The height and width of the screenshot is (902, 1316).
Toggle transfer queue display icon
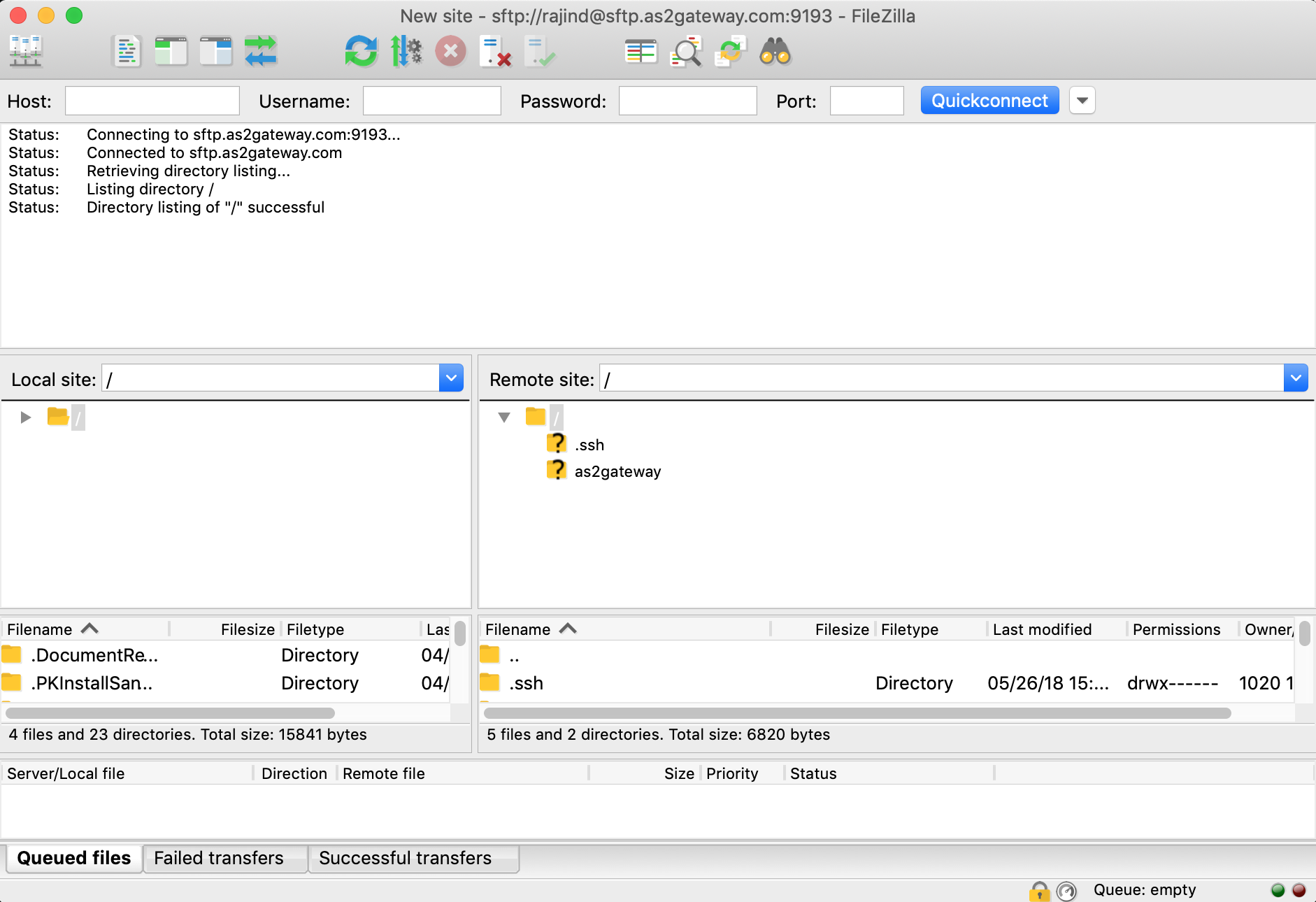coord(261,52)
